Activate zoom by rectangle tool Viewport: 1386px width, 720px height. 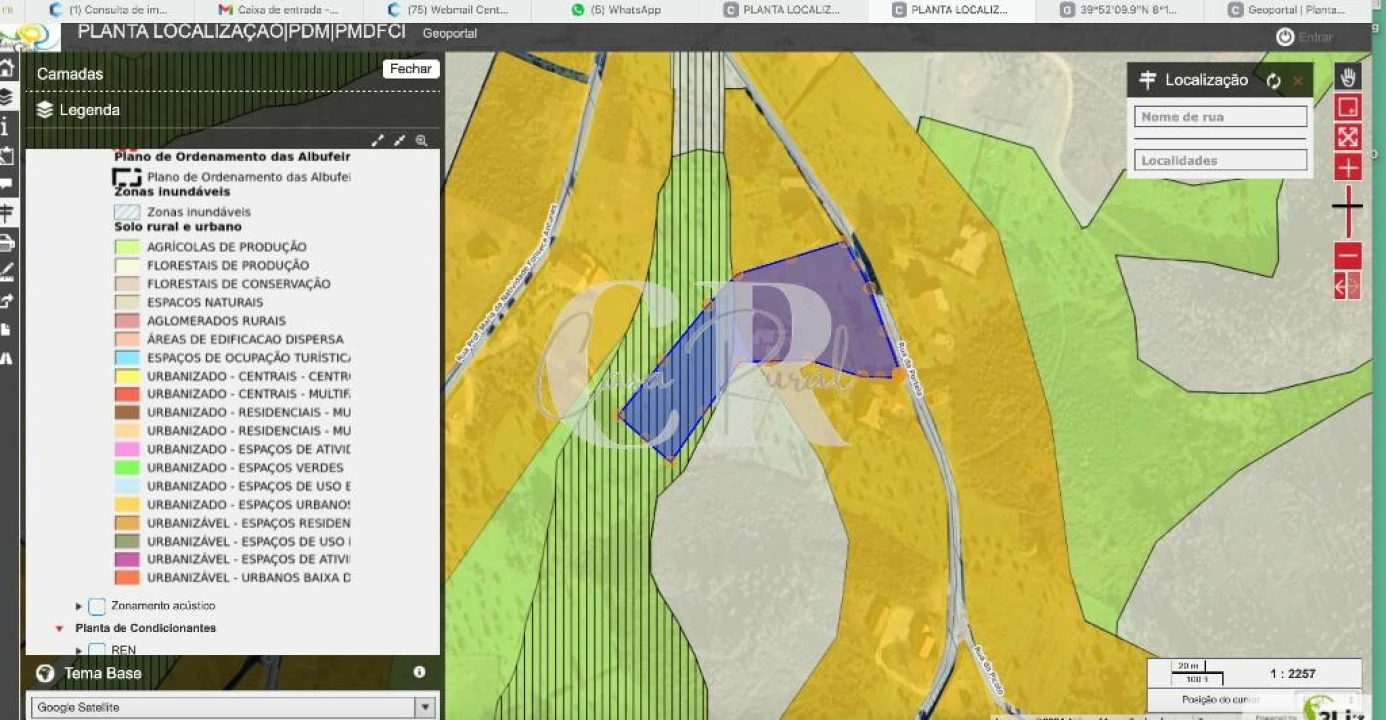pos(1347,107)
